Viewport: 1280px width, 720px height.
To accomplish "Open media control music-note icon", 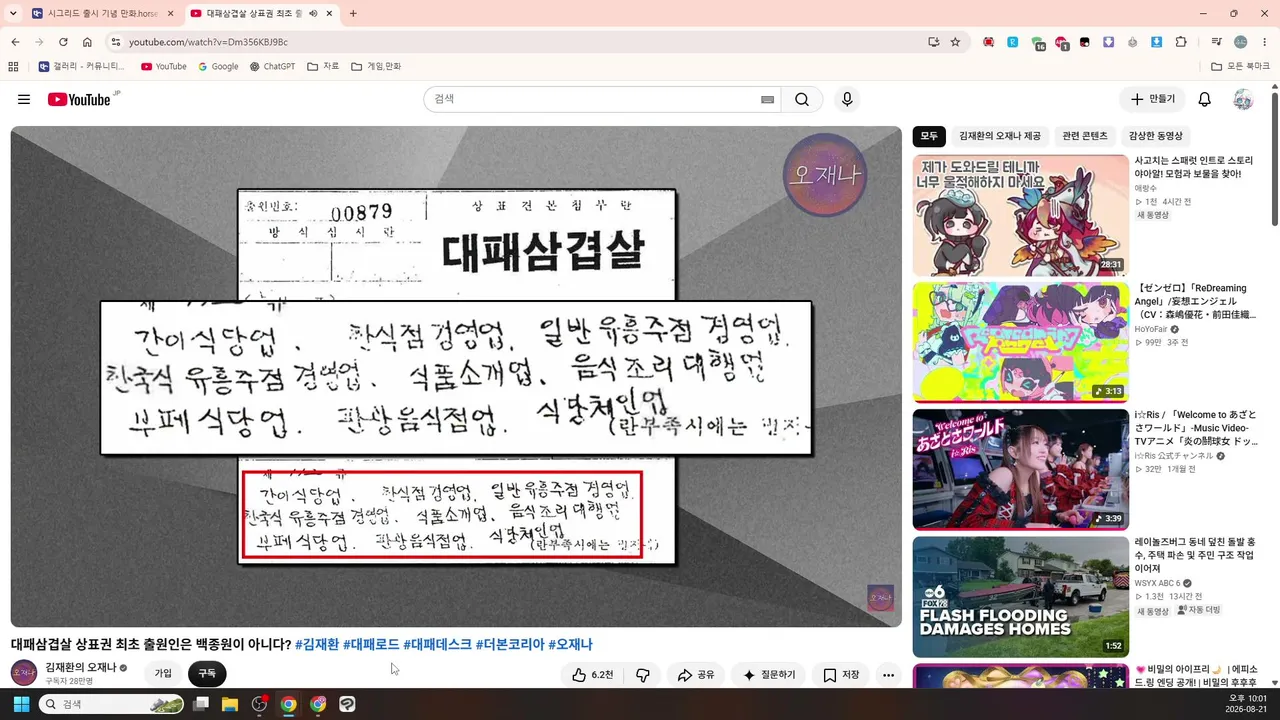I will click(x=1216, y=42).
